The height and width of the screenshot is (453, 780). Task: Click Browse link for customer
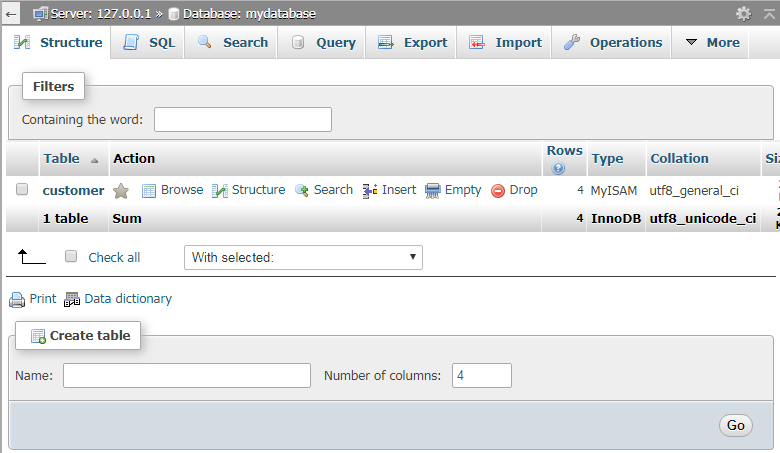coord(182,189)
